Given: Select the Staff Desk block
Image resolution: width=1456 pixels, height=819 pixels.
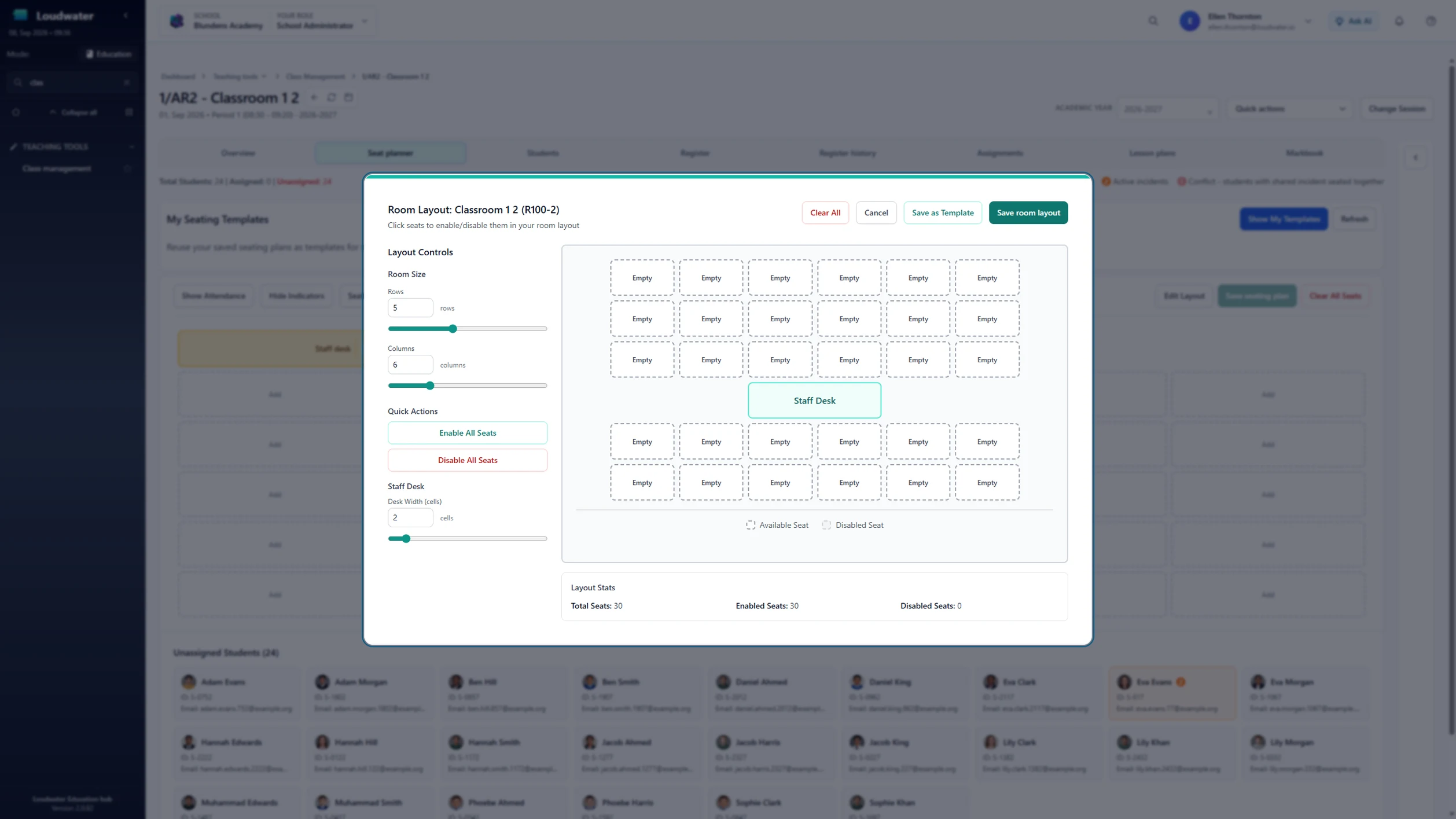Looking at the screenshot, I should 814,401.
